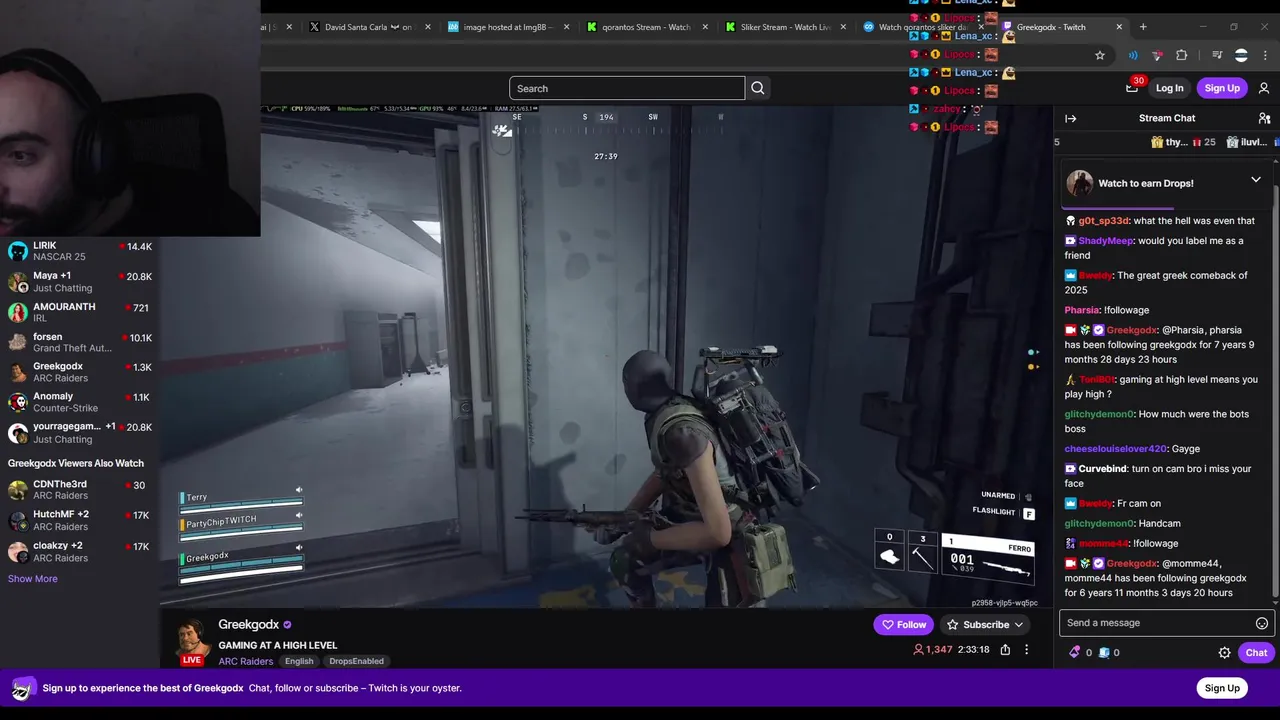Click the red extension icon in the toolbar

1157,55
